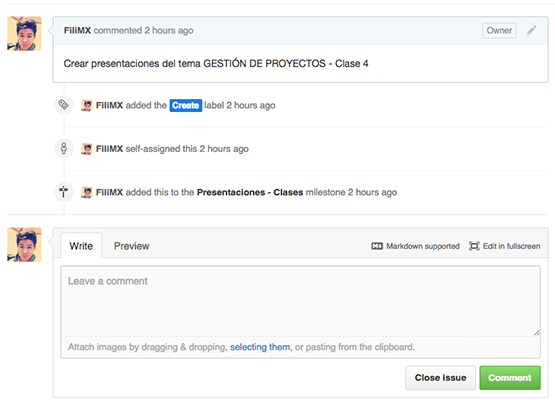Click the milestone signpost timeline icon

(64, 192)
